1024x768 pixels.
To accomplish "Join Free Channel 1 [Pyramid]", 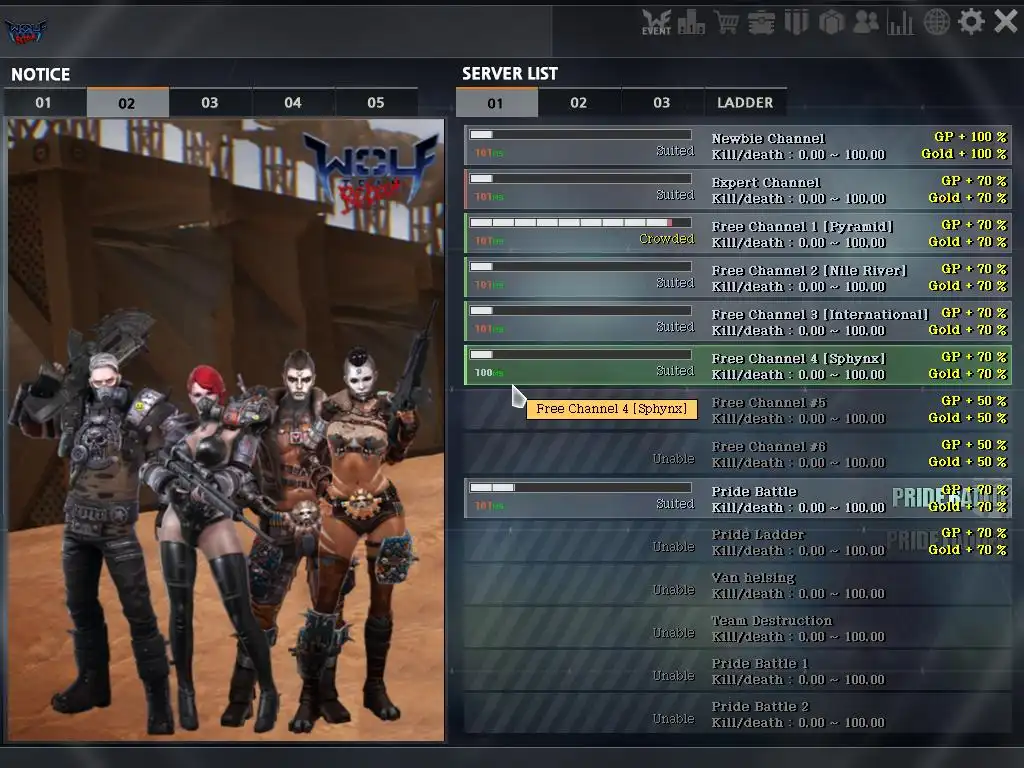I will [x=738, y=233].
